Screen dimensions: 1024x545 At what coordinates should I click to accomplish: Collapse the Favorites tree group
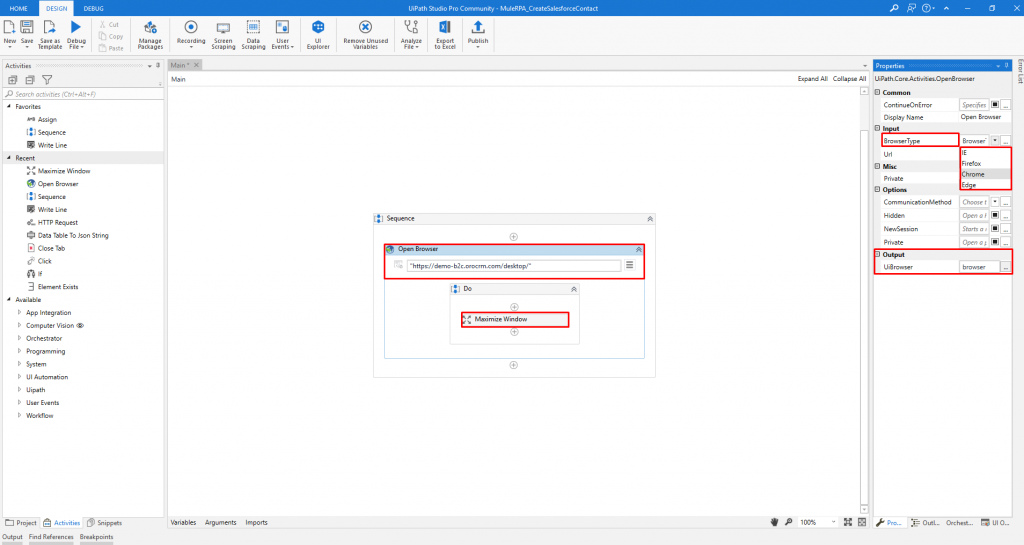[9, 106]
